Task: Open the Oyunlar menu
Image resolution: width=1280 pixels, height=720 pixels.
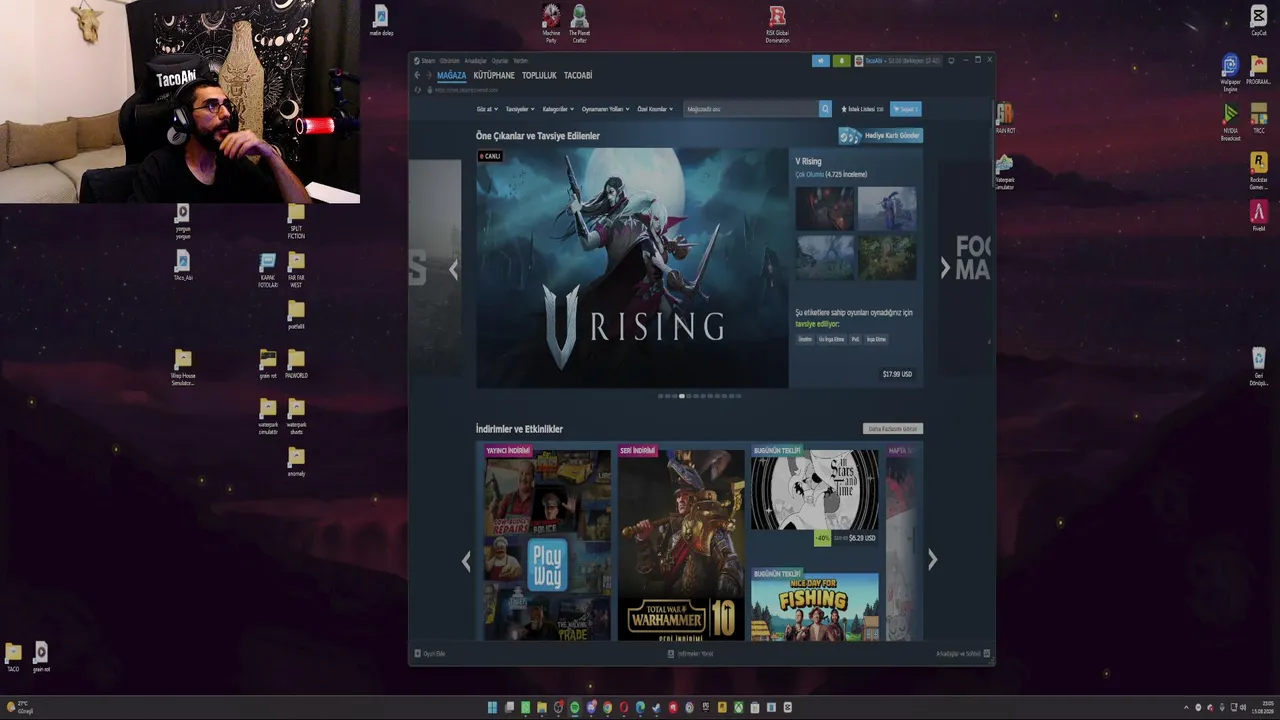Action: (500, 61)
